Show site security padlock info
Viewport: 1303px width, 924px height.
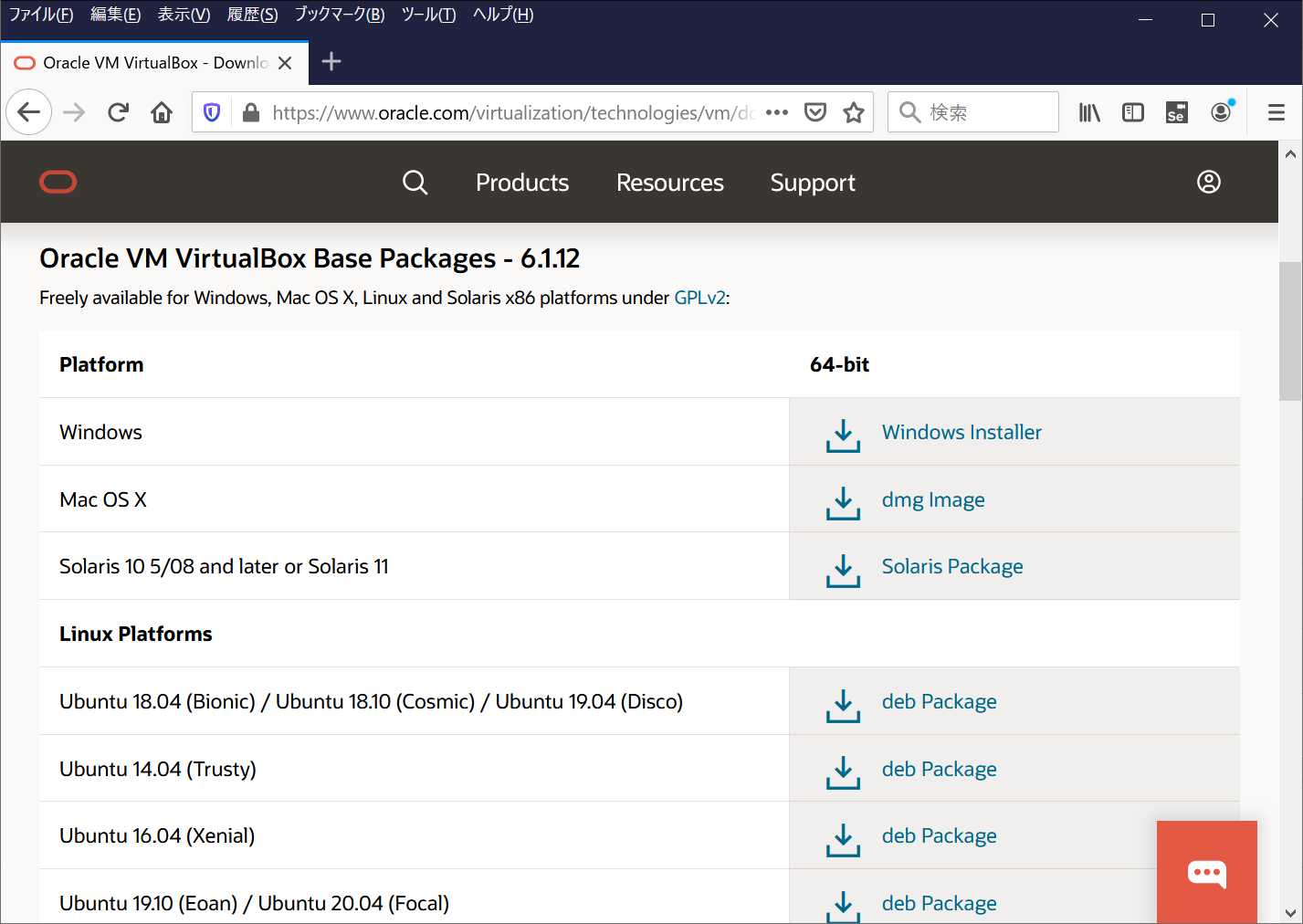[x=250, y=112]
